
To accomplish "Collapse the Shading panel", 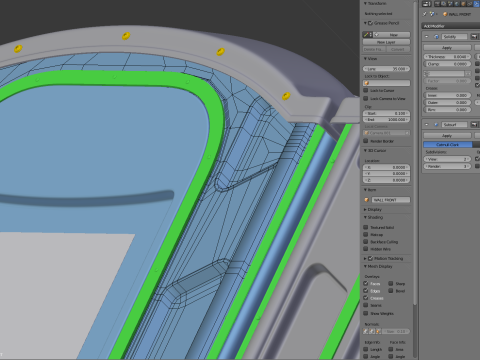I will click(x=365, y=217).
